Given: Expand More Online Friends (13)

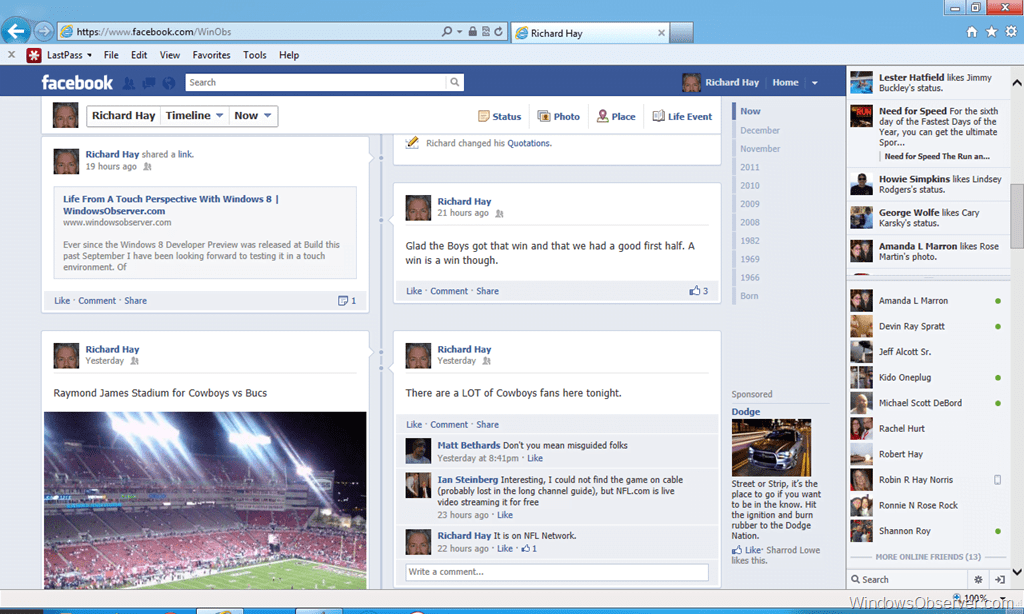Looking at the screenshot, I should (x=928, y=557).
